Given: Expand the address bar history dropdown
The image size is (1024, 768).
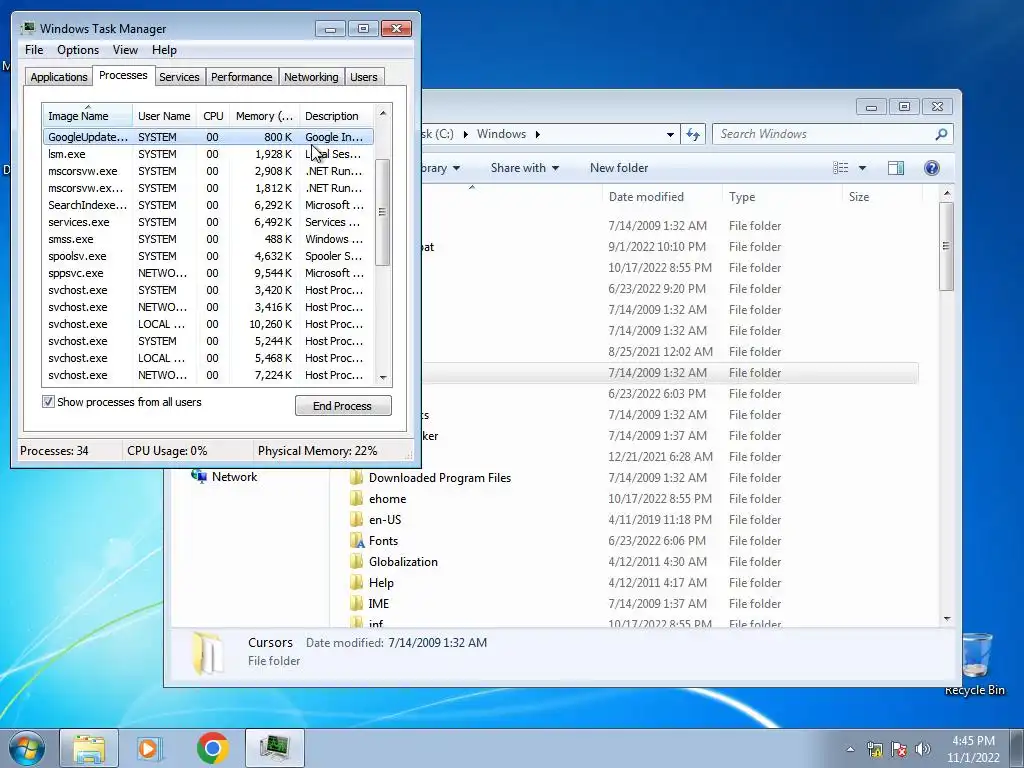Looking at the screenshot, I should [670, 135].
